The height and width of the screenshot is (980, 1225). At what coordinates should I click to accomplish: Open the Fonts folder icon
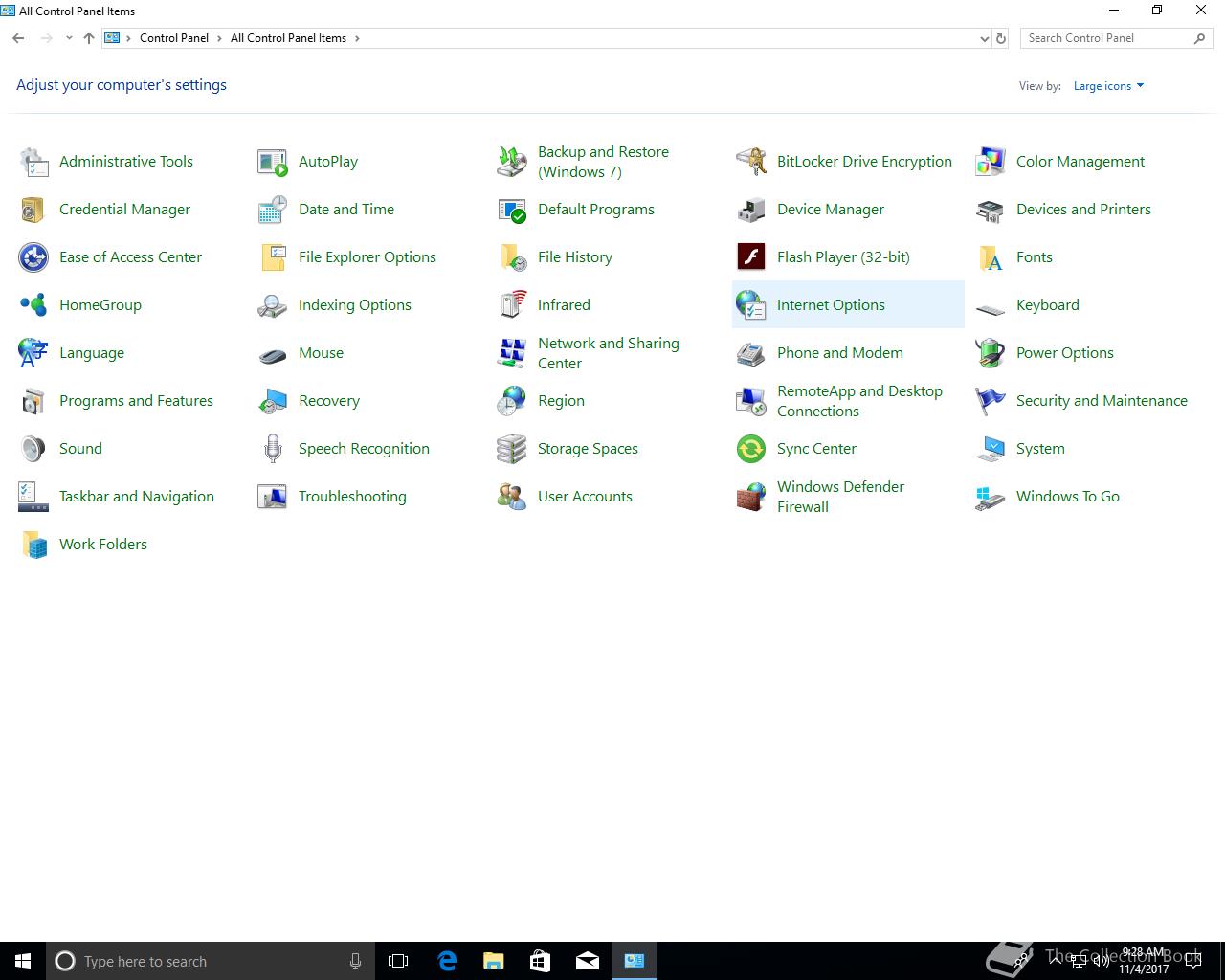click(991, 257)
